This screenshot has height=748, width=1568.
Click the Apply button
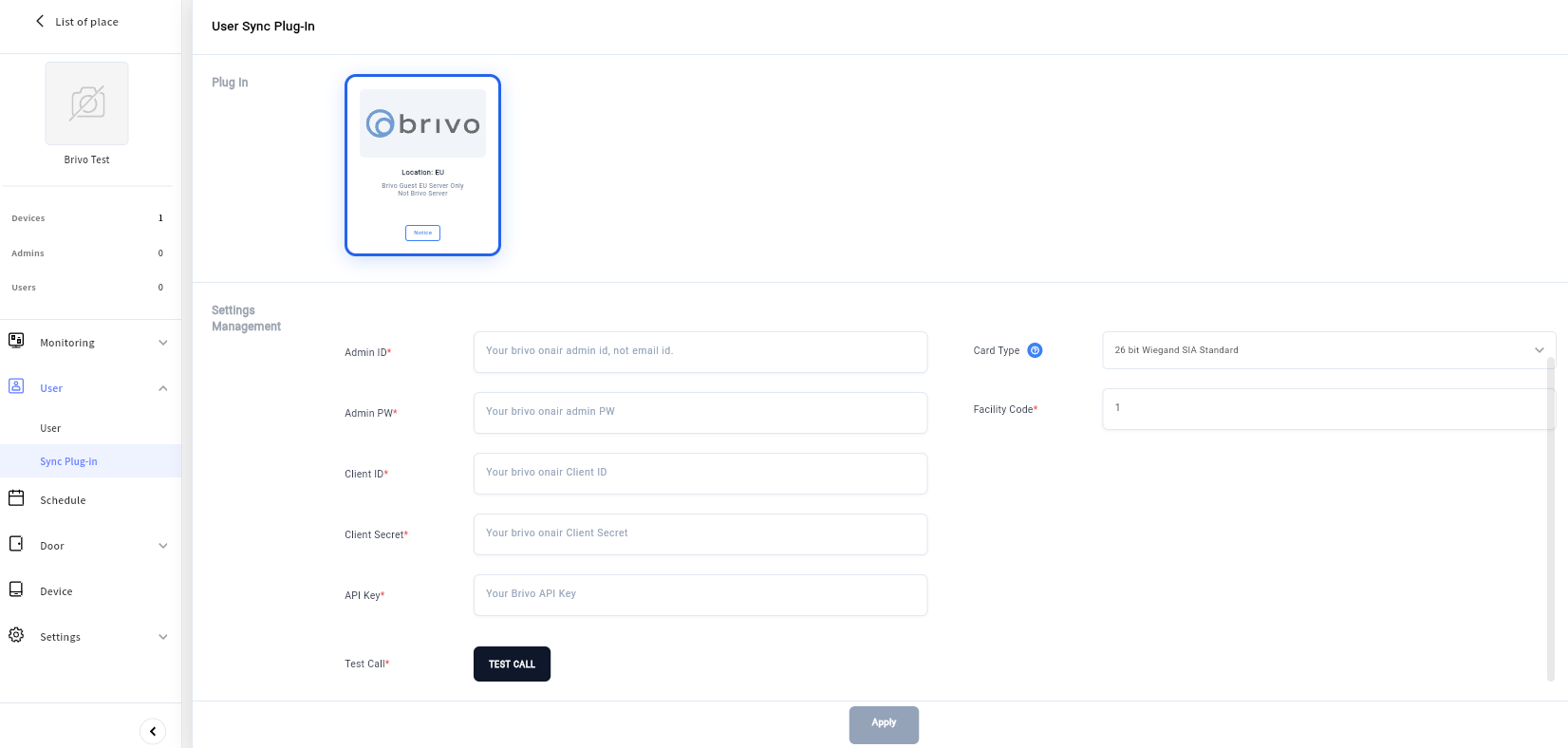(x=884, y=724)
